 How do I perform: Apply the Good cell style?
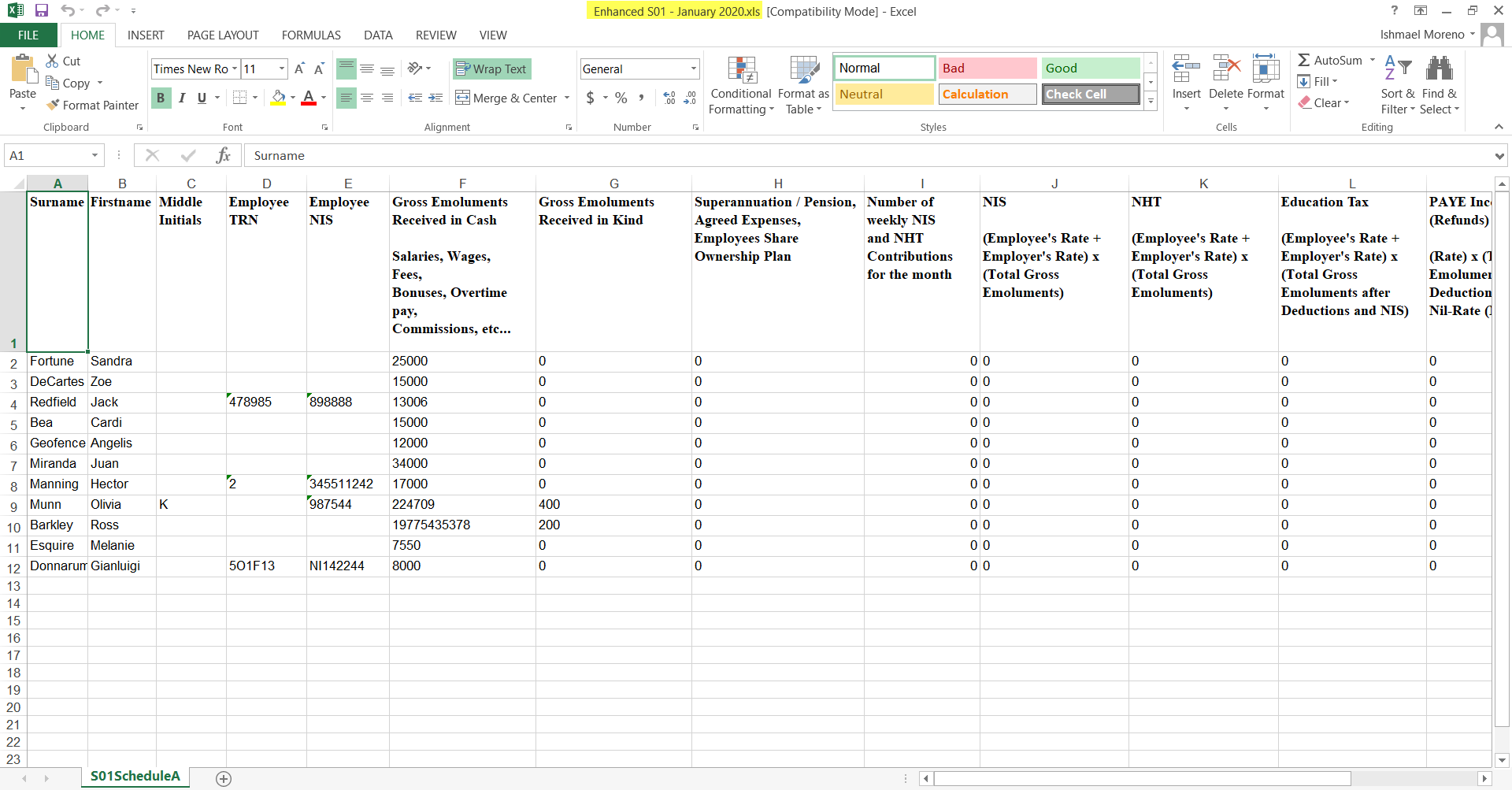coord(1091,68)
